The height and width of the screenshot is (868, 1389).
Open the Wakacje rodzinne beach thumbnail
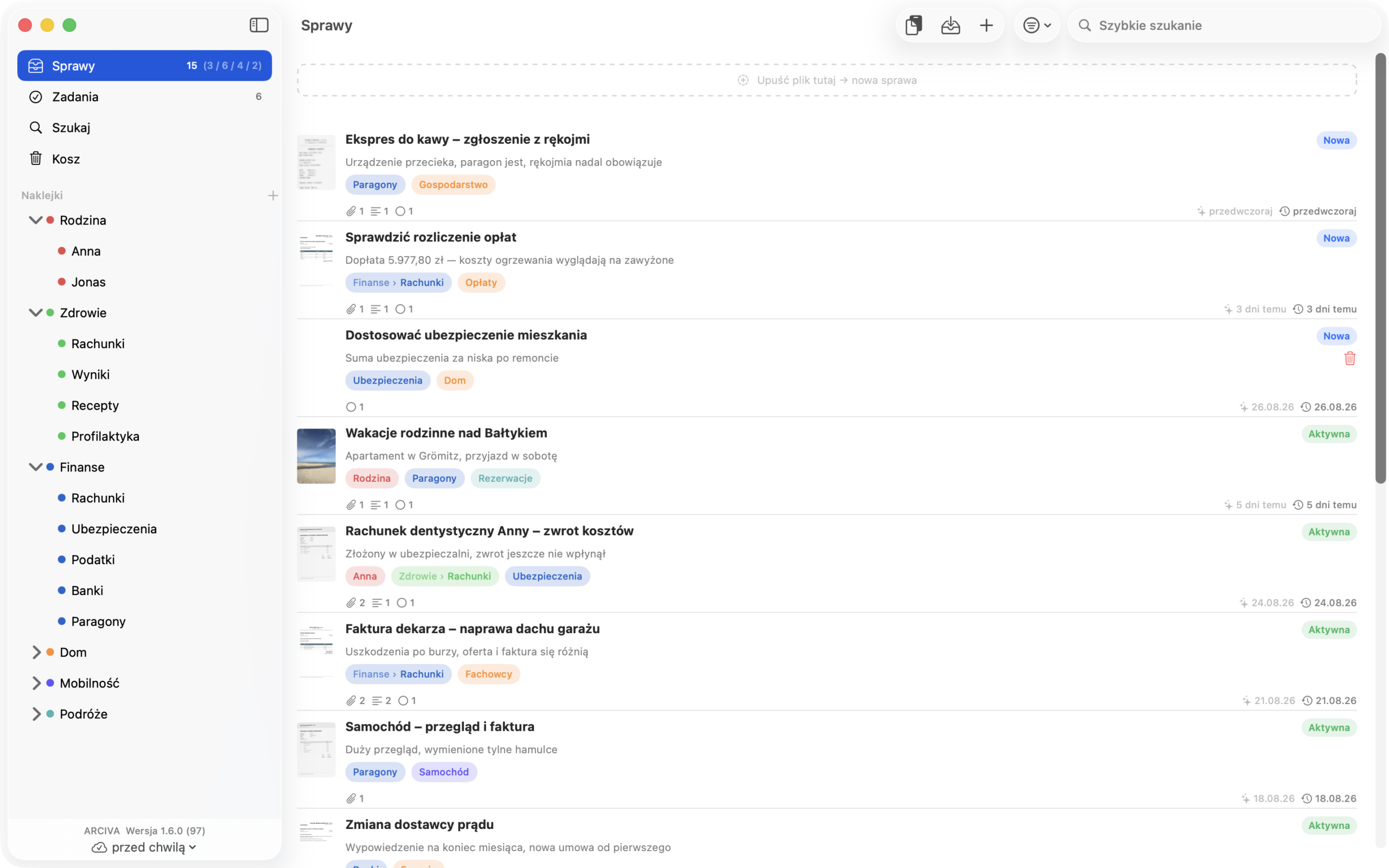316,456
